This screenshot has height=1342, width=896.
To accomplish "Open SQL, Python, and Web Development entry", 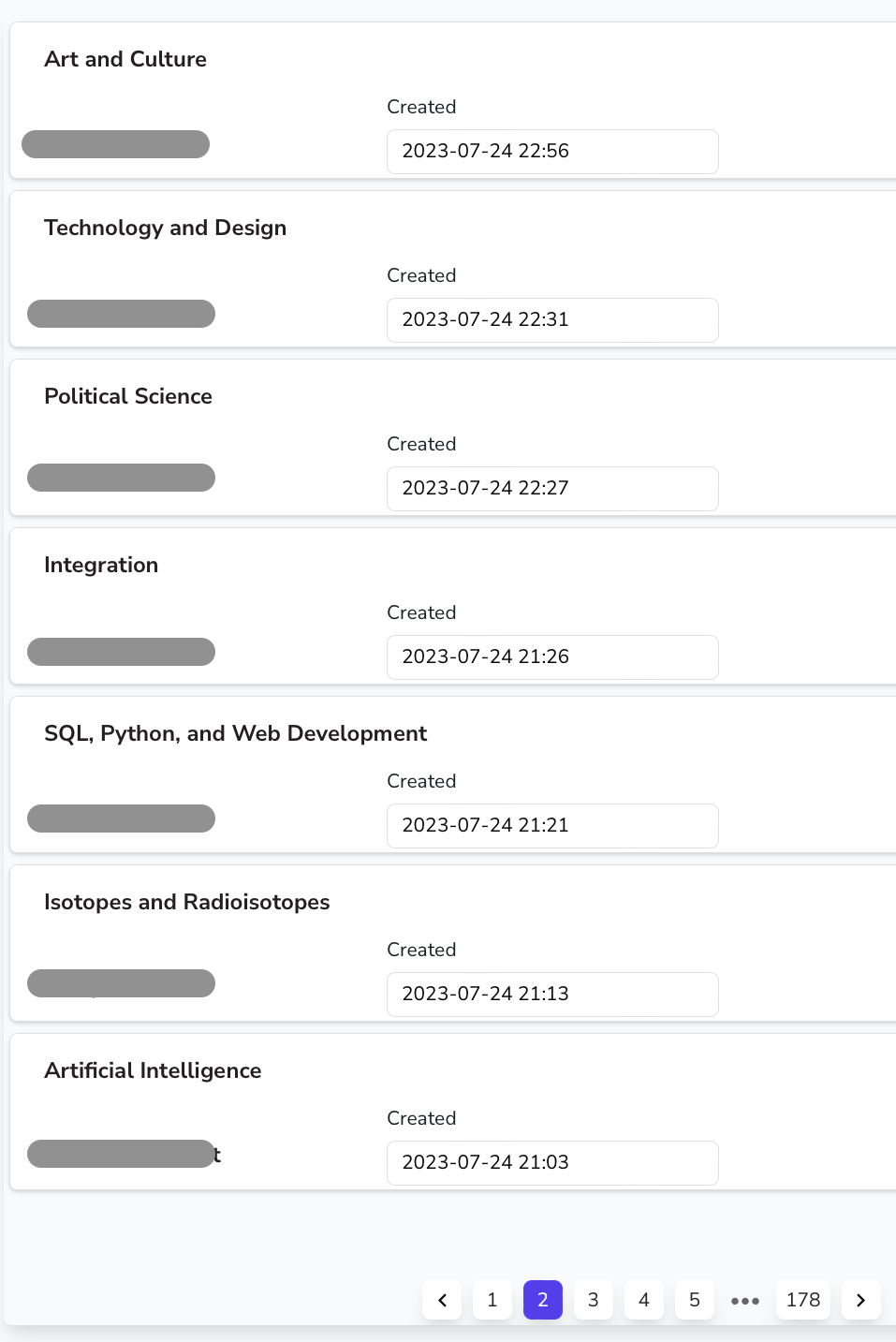I will coord(236,733).
